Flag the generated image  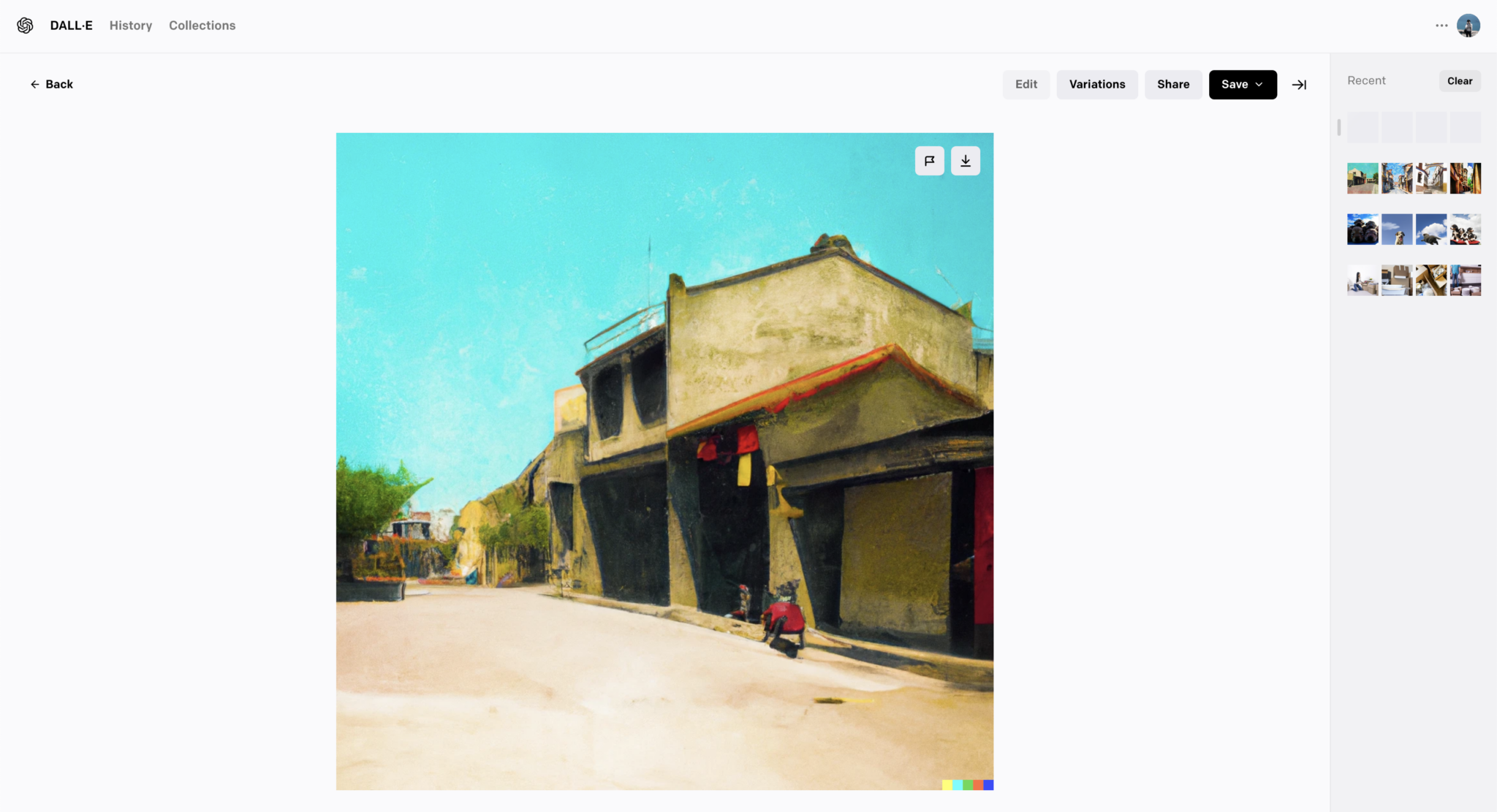point(929,161)
